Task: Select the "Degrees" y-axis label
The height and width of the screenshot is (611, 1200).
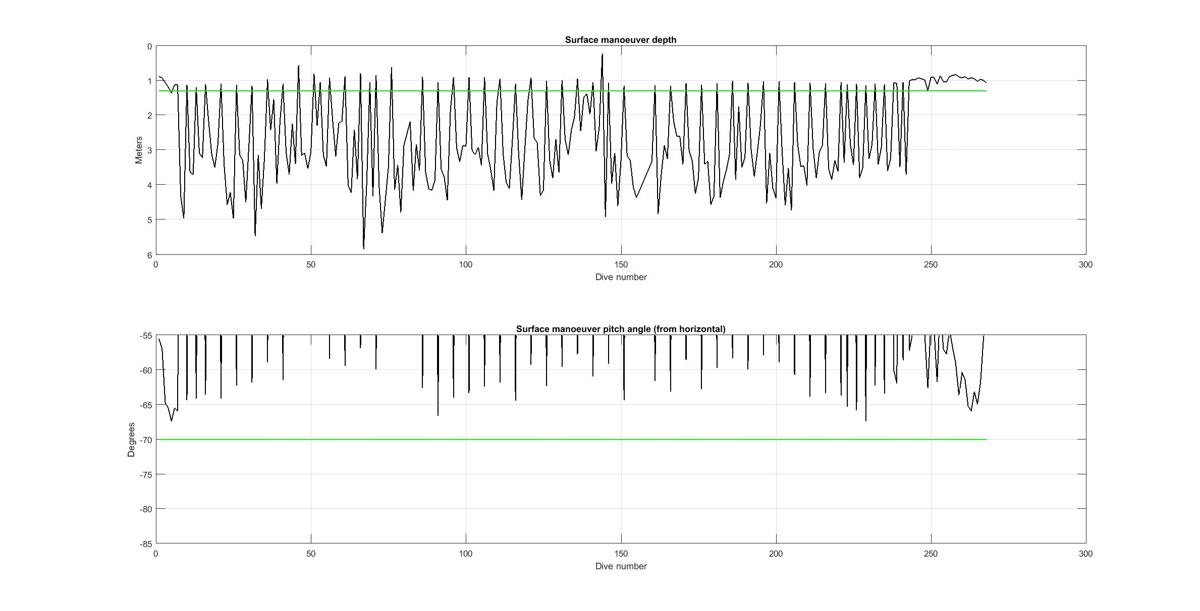Action: coord(131,439)
